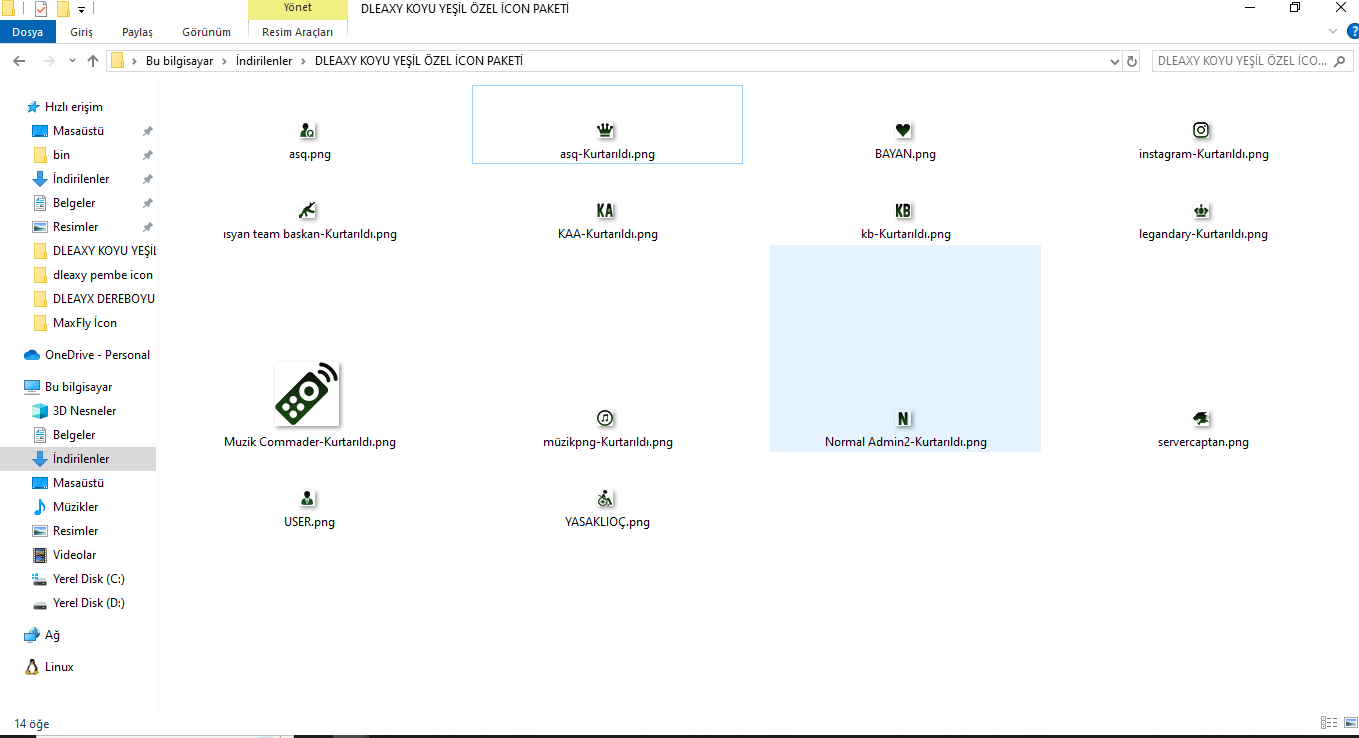Expand the ribbon with the chevron
Image resolution: width=1359 pixels, height=738 pixels.
(1333, 31)
